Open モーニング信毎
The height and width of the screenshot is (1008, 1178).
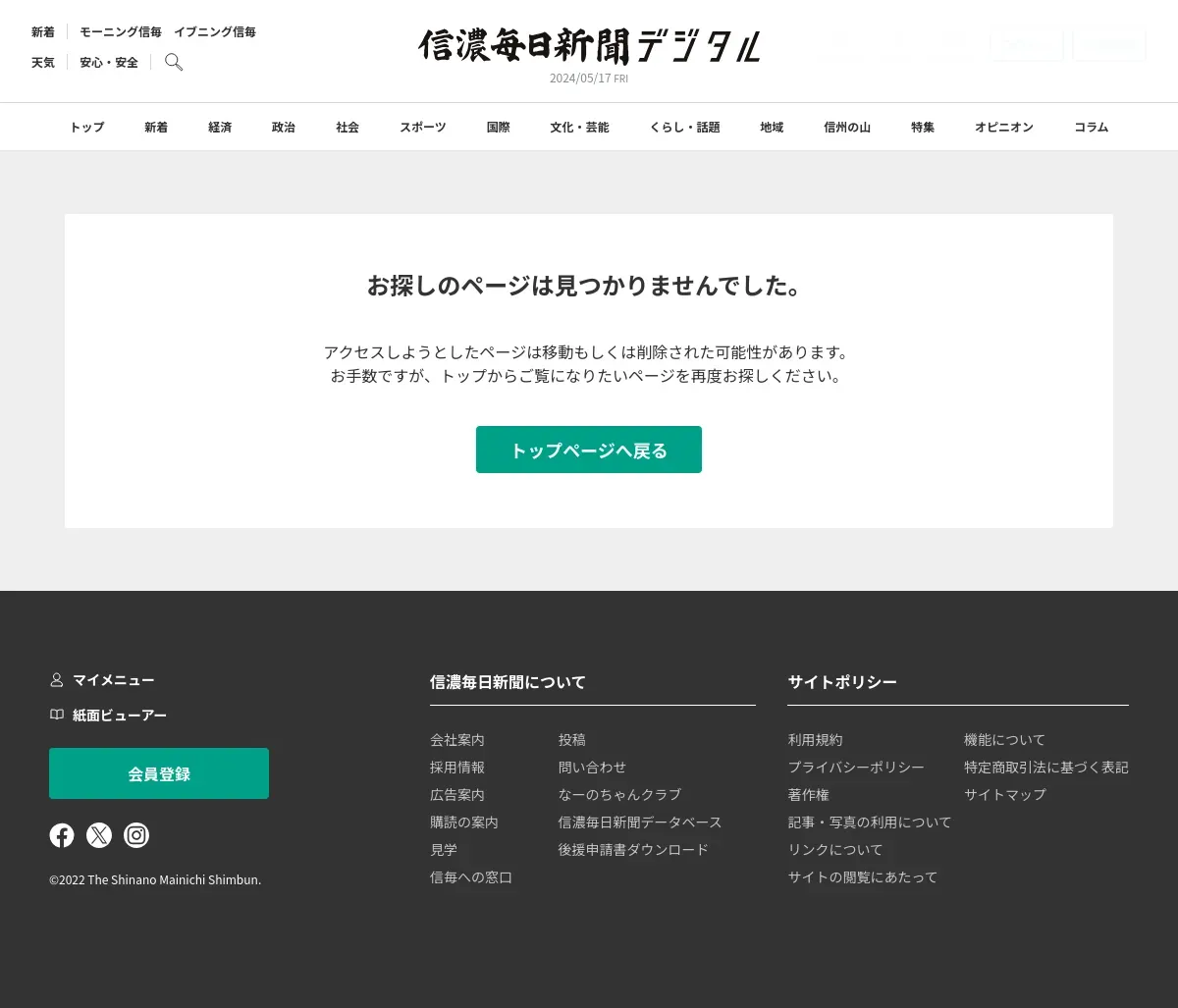point(121,32)
